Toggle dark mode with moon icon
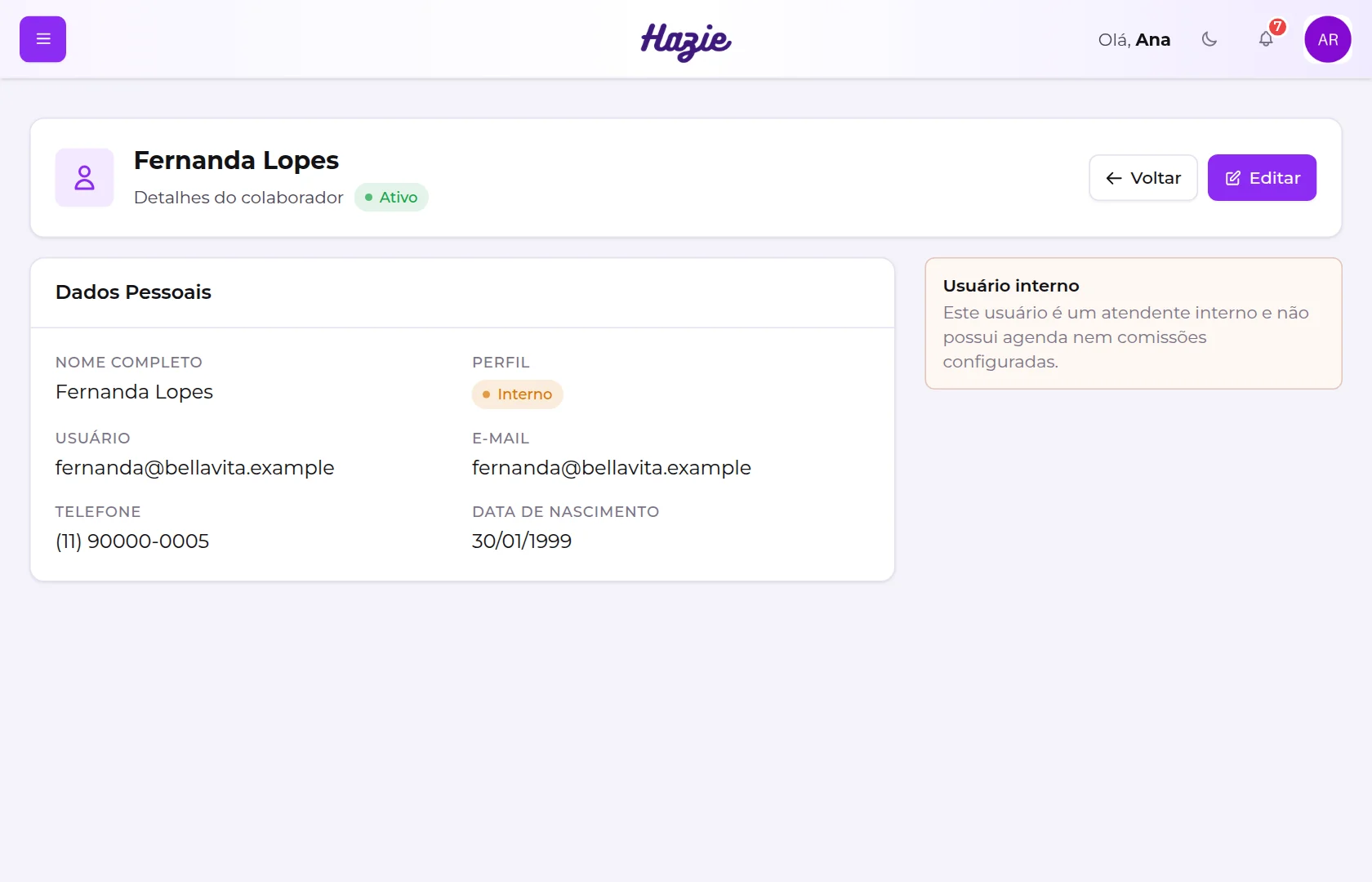This screenshot has width=1372, height=882. [x=1209, y=39]
